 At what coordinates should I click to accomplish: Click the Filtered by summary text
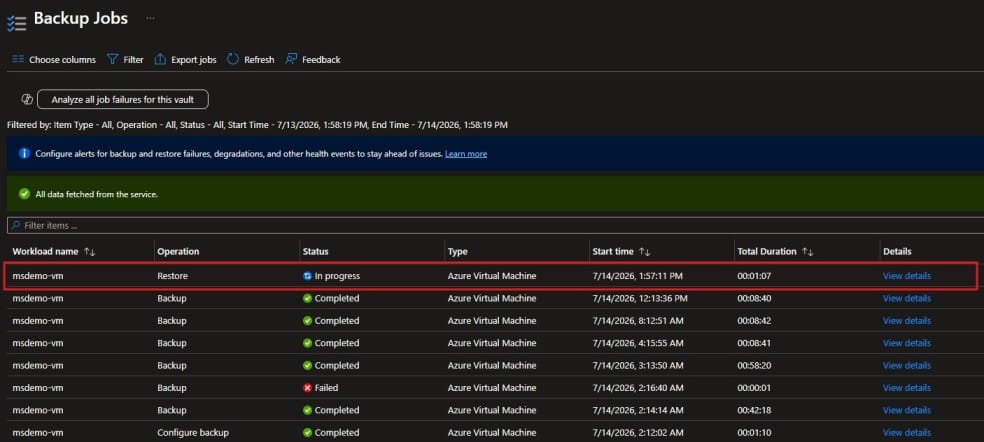point(257,125)
